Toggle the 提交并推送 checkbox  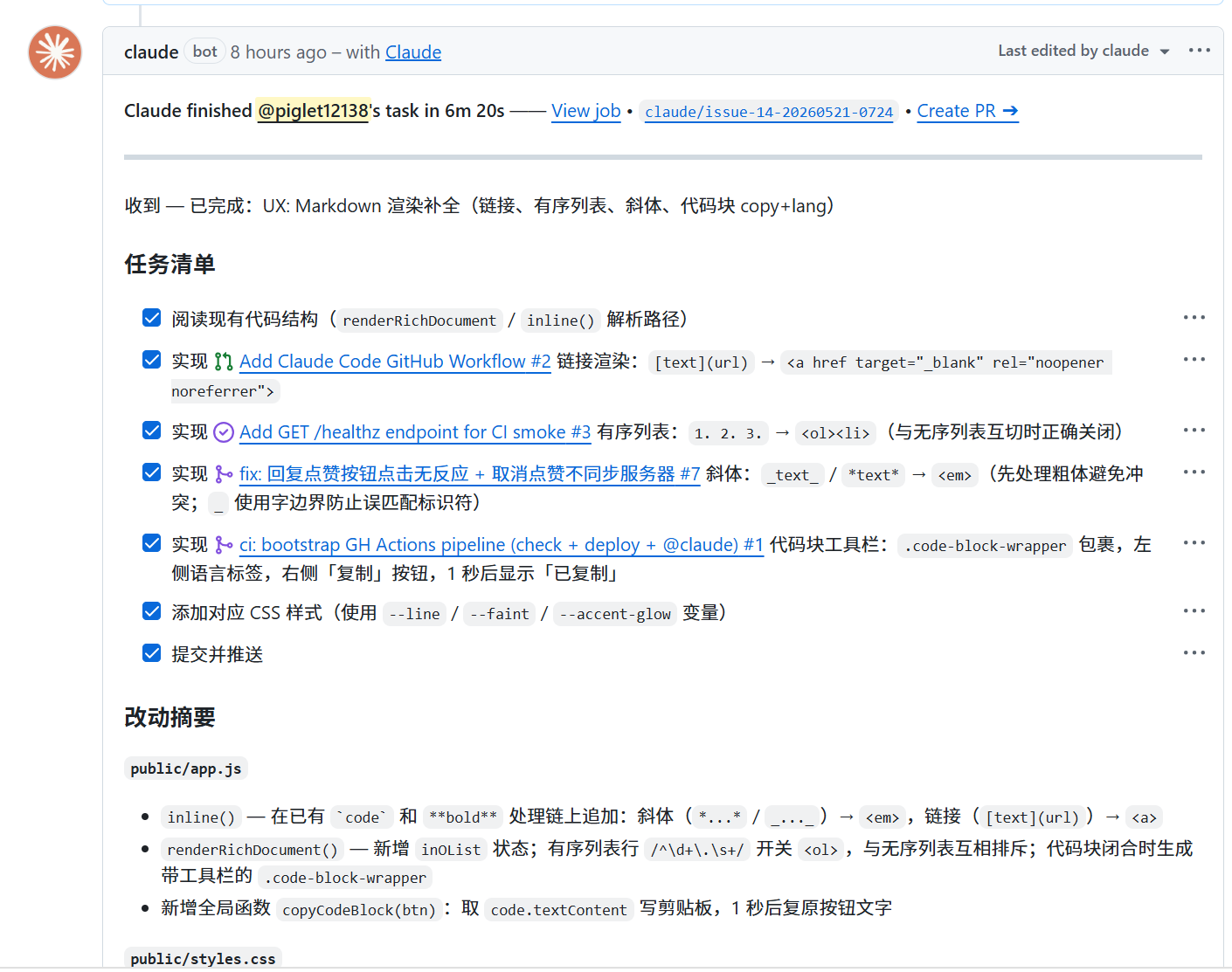[x=151, y=652]
